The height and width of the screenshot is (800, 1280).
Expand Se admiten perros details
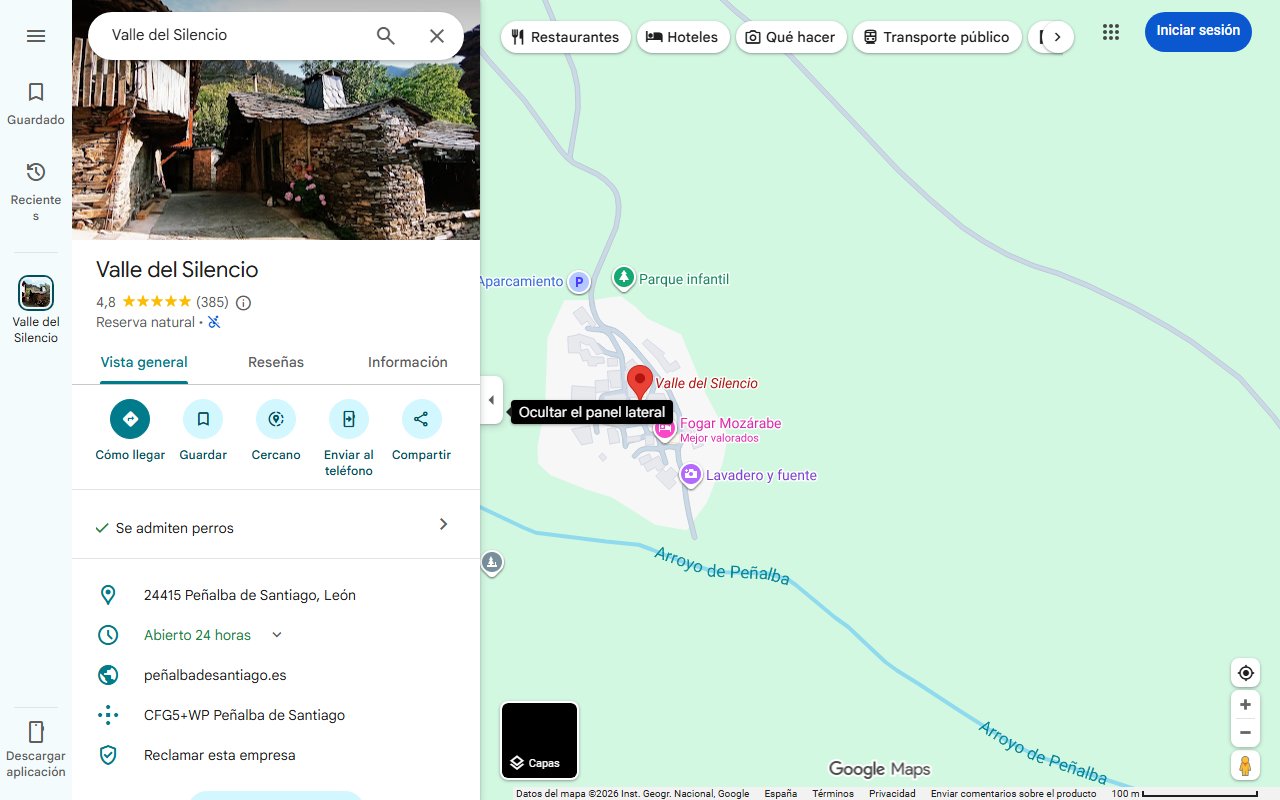(443, 525)
